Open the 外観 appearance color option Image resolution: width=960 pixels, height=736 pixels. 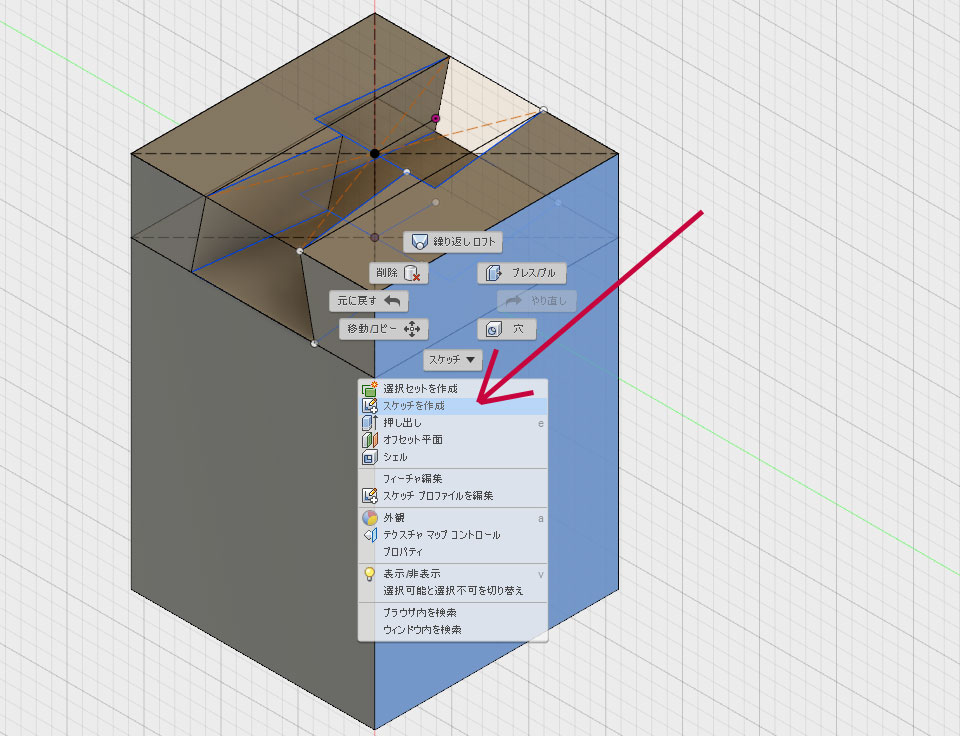click(x=394, y=518)
